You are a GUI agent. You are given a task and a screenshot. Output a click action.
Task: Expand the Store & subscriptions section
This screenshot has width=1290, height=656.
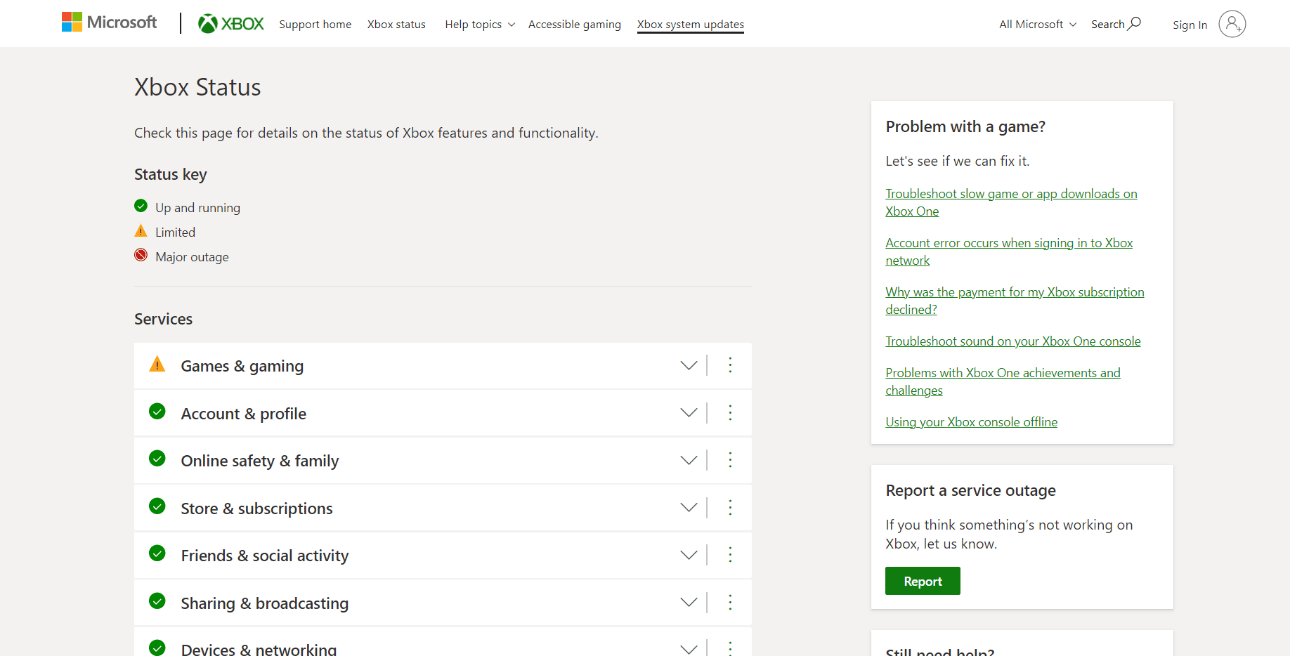[689, 508]
